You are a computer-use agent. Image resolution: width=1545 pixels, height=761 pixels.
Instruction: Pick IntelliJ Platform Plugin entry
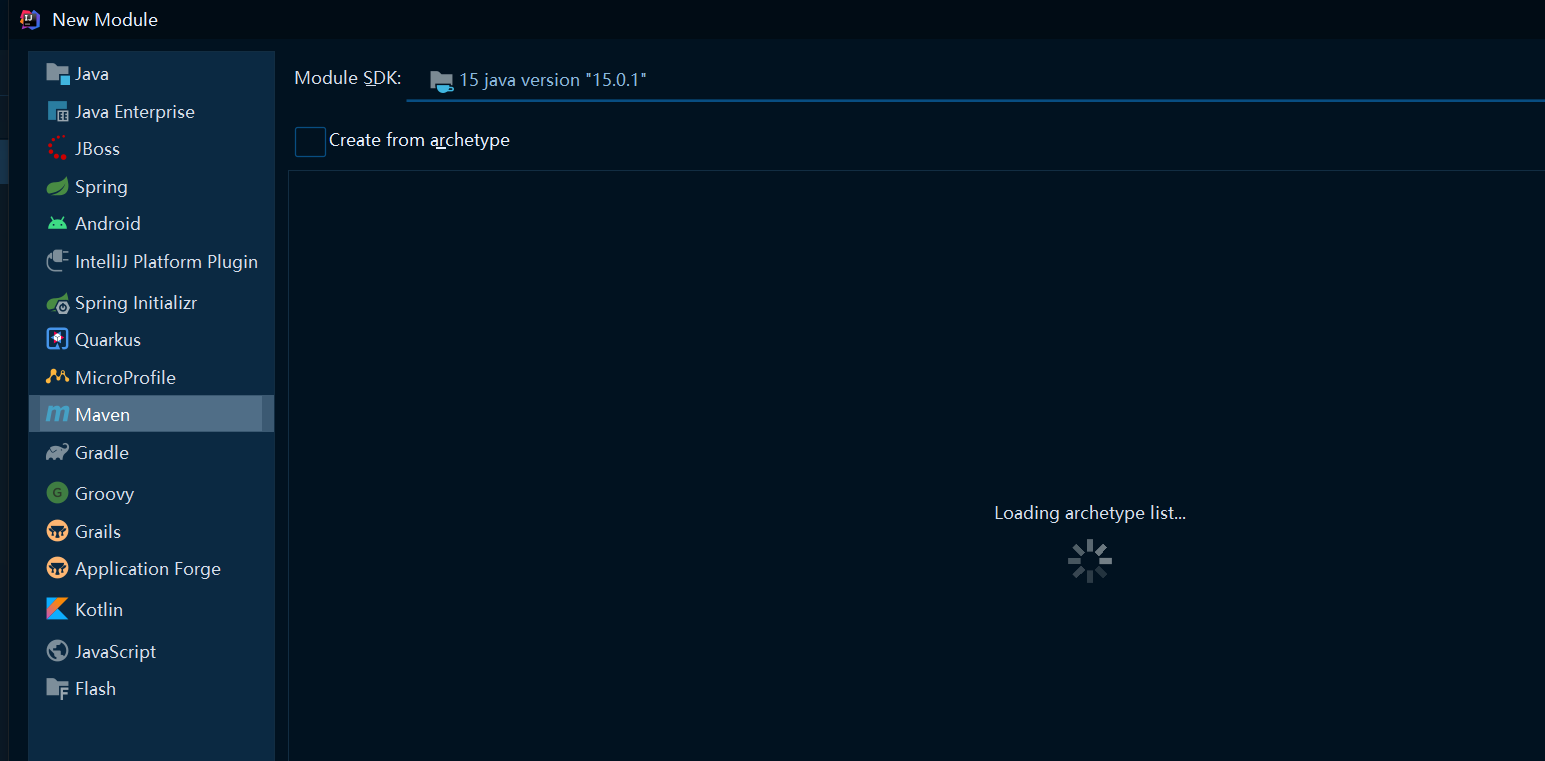(x=152, y=261)
